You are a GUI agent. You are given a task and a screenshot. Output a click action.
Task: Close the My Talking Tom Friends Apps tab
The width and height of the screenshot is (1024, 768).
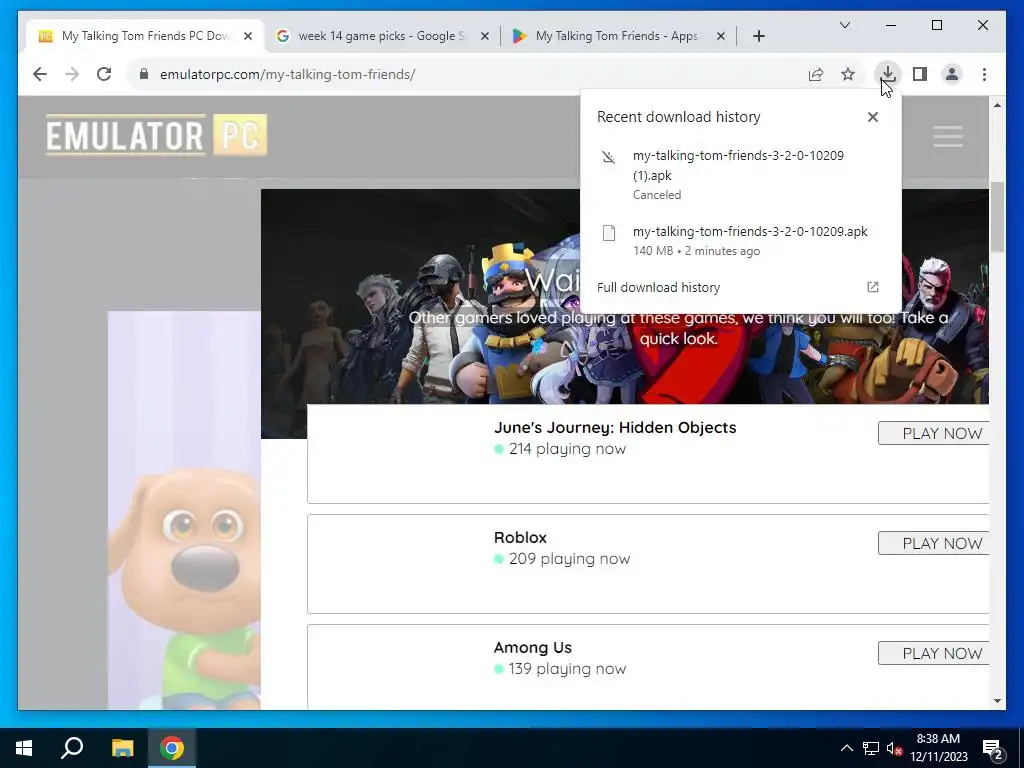[720, 37]
